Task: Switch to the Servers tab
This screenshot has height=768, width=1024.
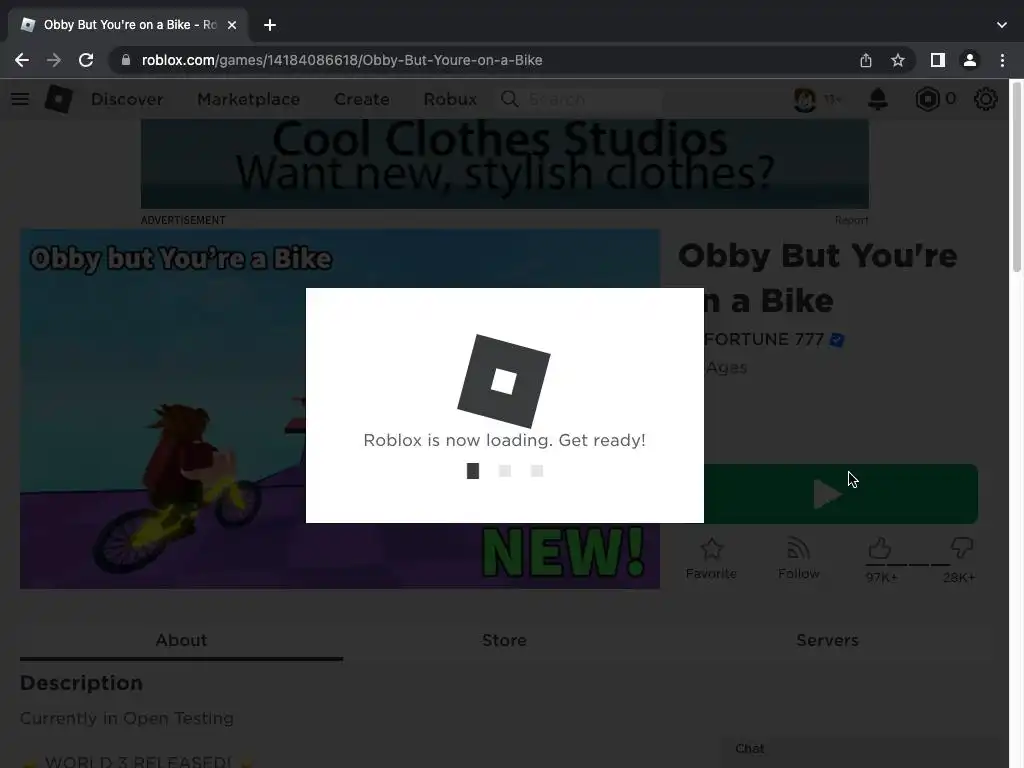Action: [827, 641]
